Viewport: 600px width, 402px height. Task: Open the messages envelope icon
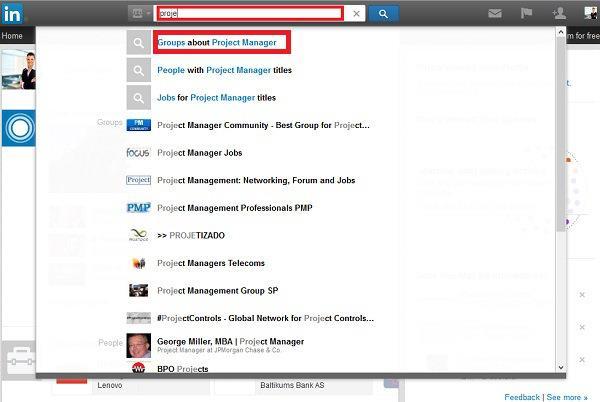(x=495, y=14)
